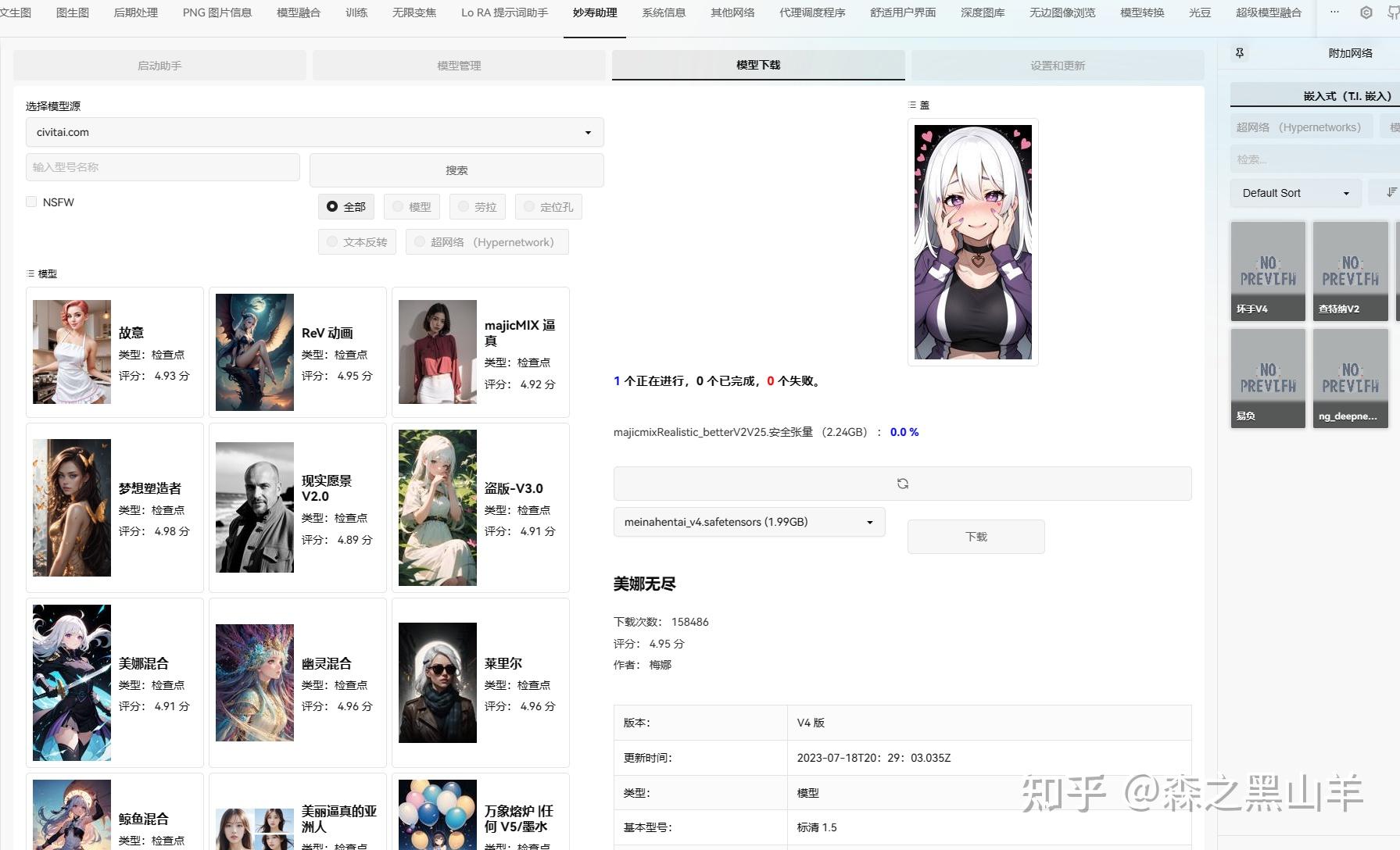1400x850 pixels.
Task: Go to the PNG 图片信息 tab
Action: point(217,12)
